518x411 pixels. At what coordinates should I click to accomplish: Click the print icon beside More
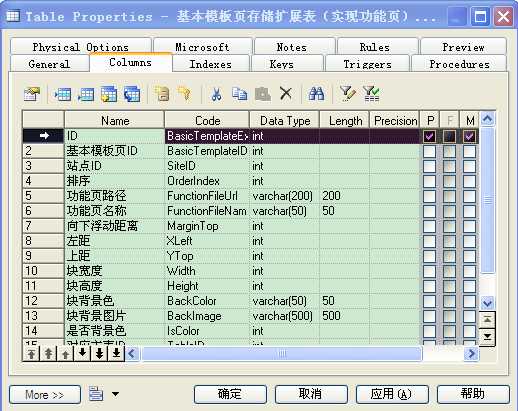point(96,393)
